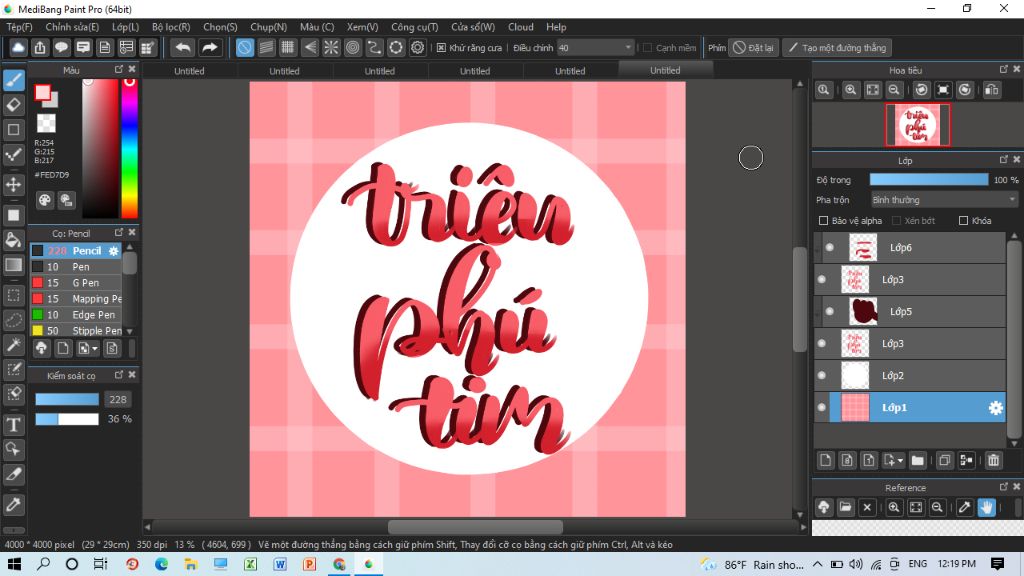Screen dimensions: 1024x576
Task: Check the Khóa layer lock checkbox
Action: [963, 221]
